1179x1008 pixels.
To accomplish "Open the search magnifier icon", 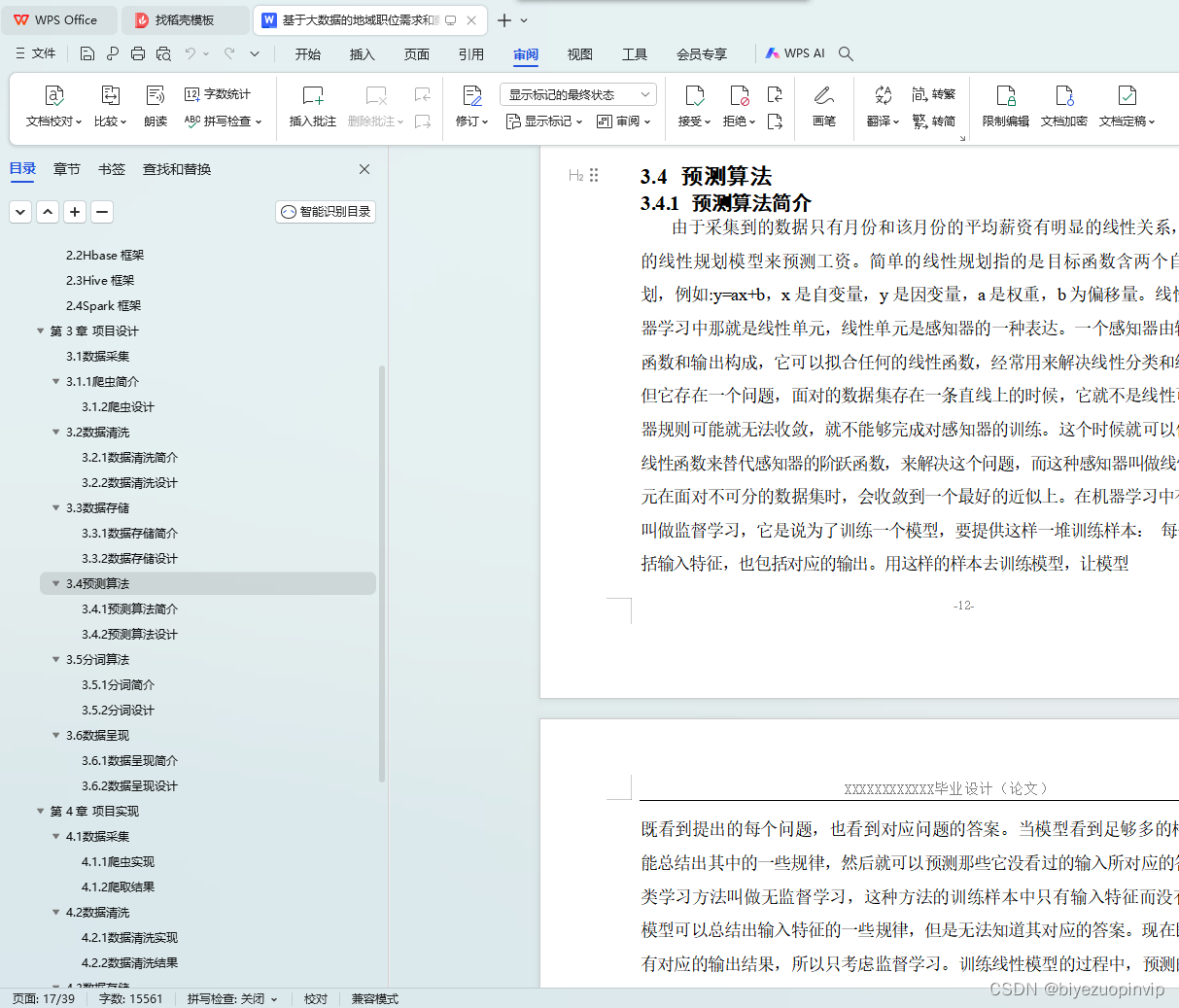I will coord(846,53).
